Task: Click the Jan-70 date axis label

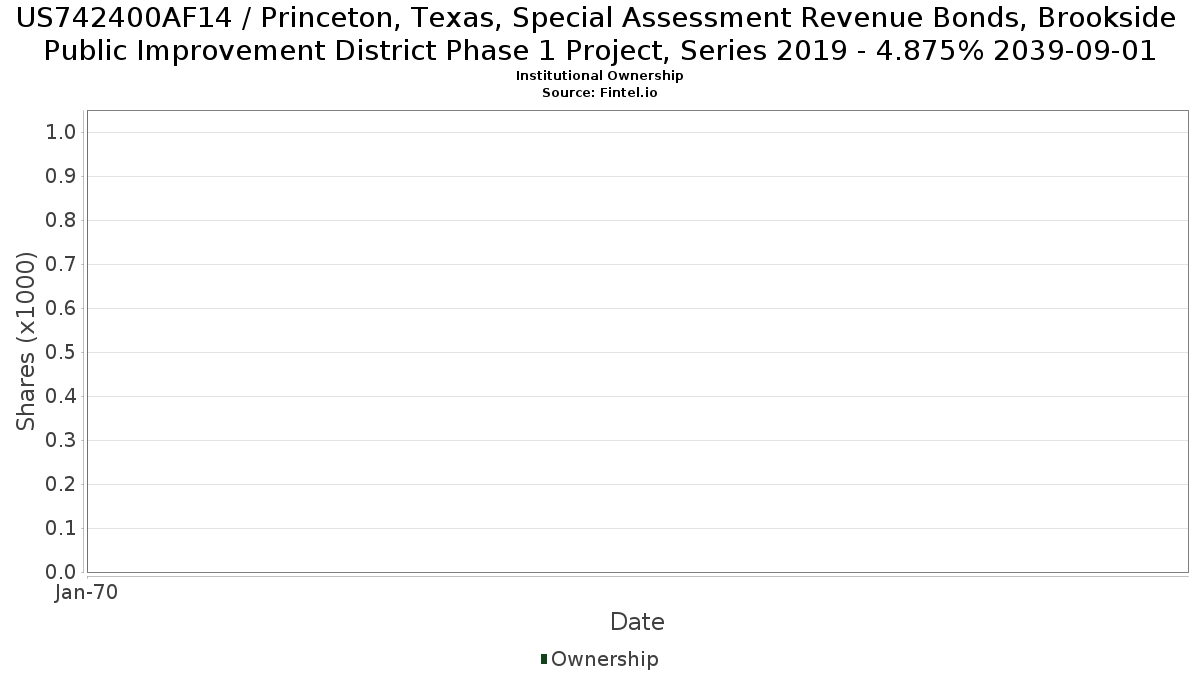Action: point(87,593)
